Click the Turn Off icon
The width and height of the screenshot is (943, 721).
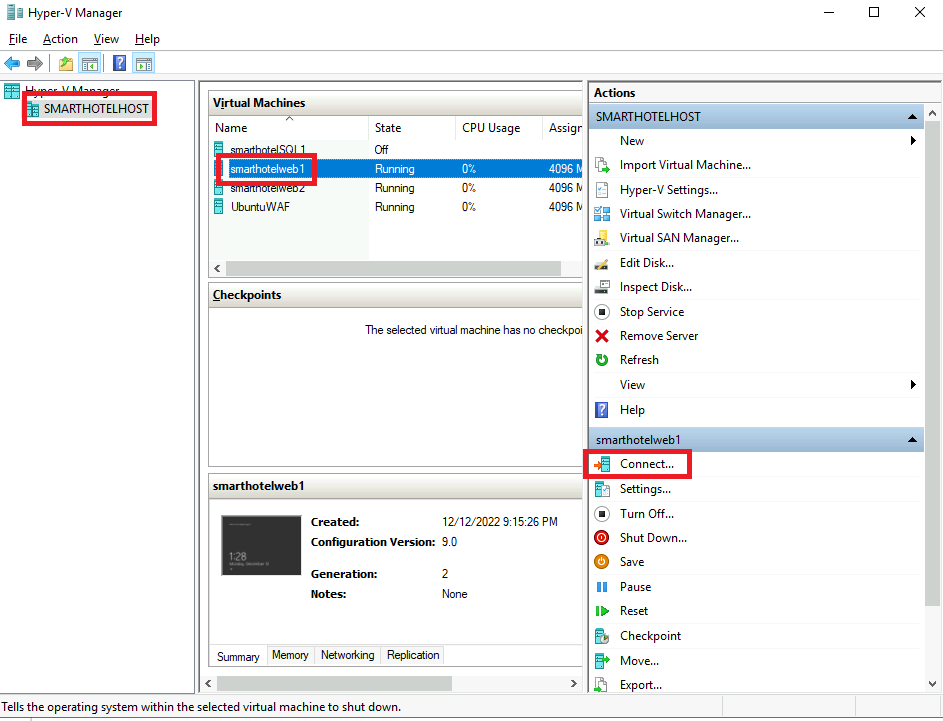tap(601, 514)
